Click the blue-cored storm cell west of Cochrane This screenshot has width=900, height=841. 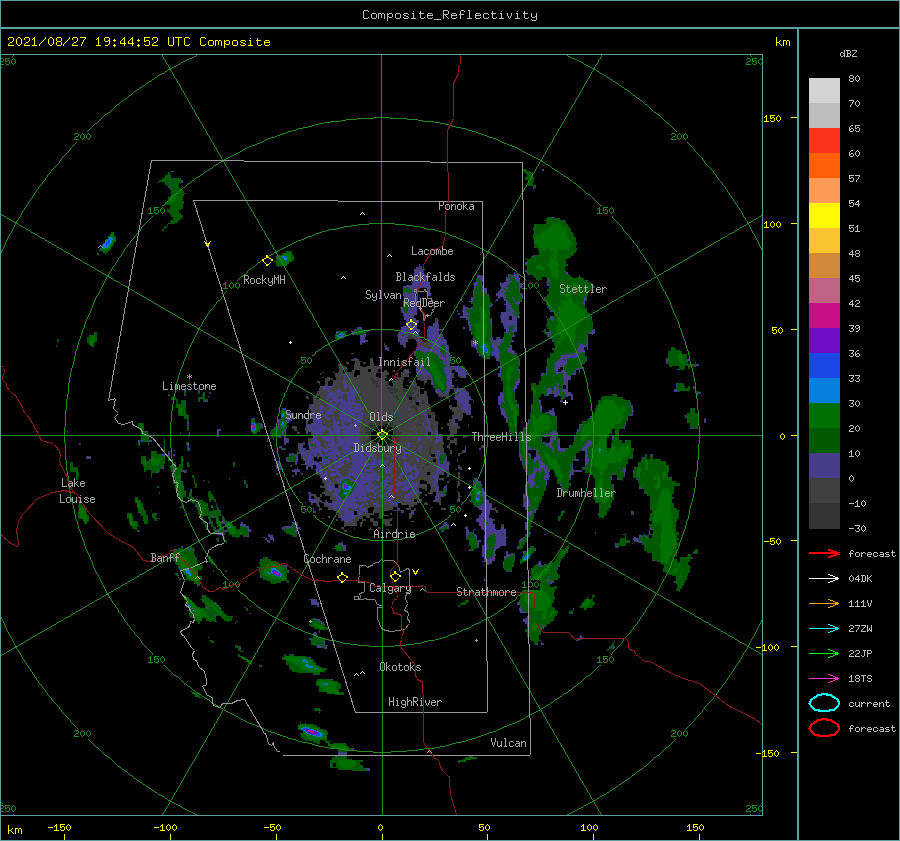coord(274,571)
